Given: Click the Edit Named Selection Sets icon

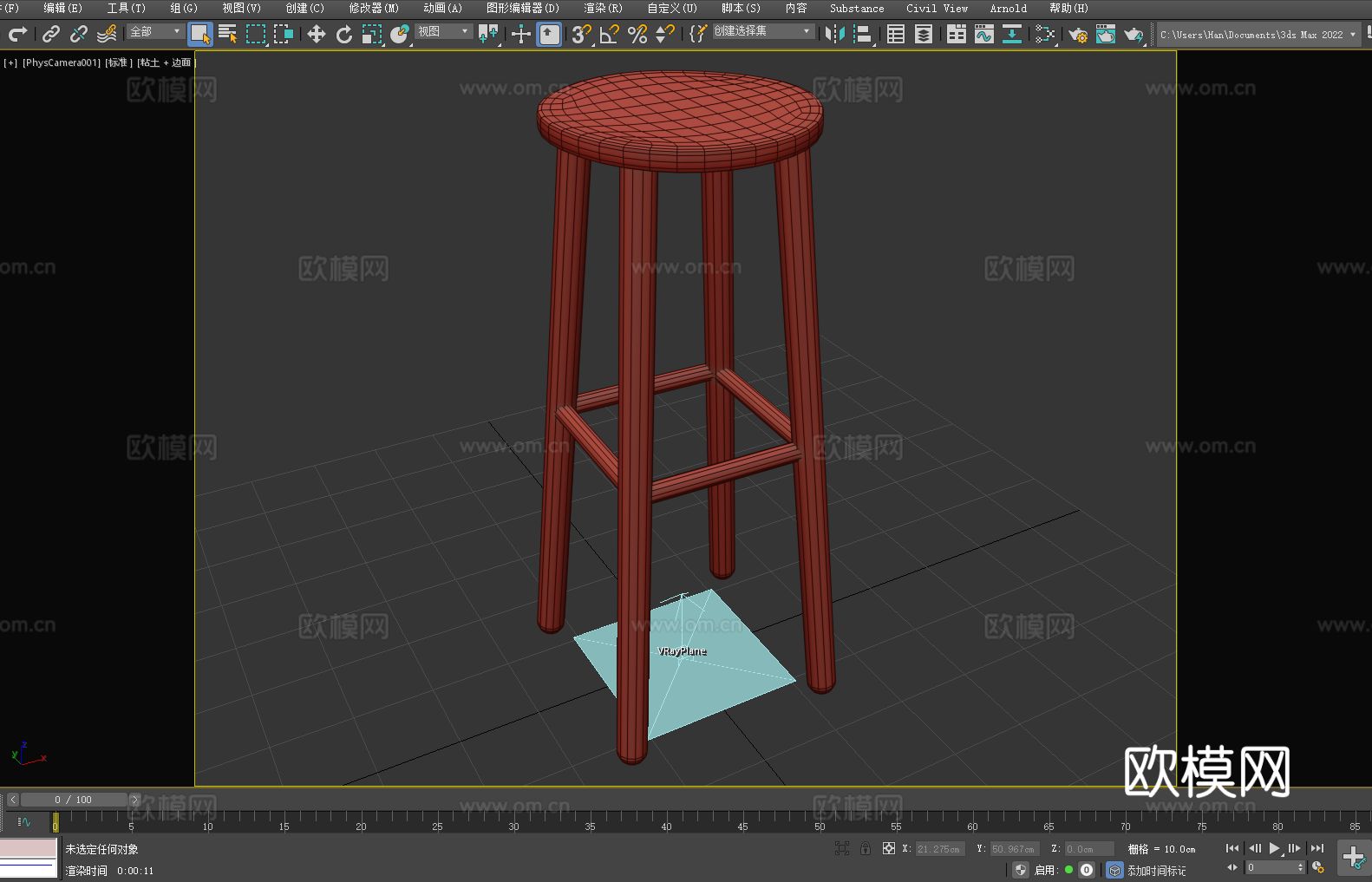Looking at the screenshot, I should (x=698, y=34).
